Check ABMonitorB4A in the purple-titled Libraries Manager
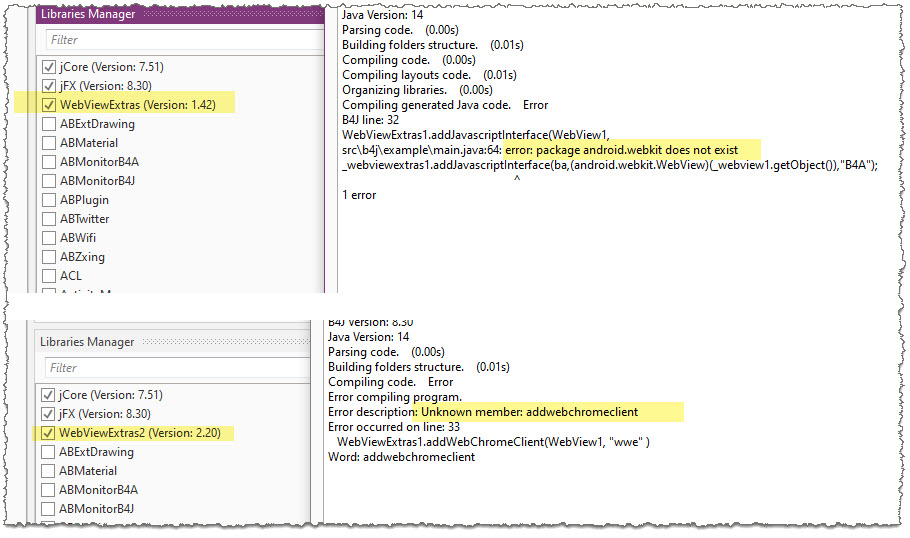 [49, 162]
